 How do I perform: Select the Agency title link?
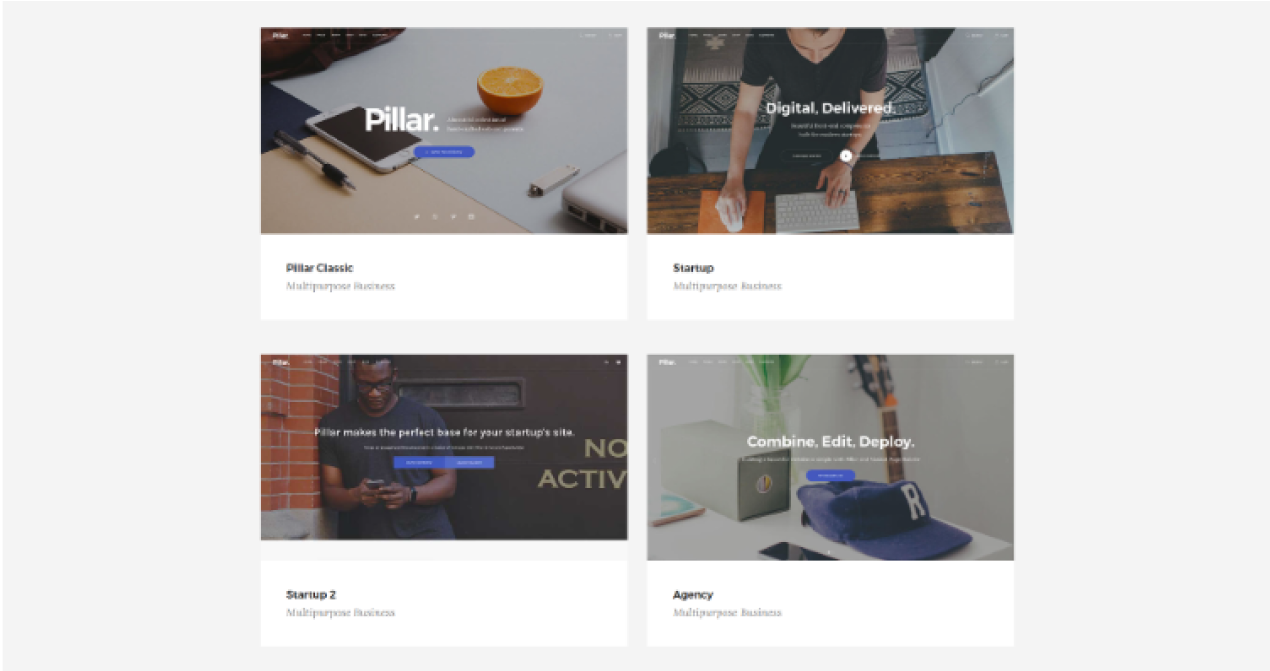click(693, 595)
